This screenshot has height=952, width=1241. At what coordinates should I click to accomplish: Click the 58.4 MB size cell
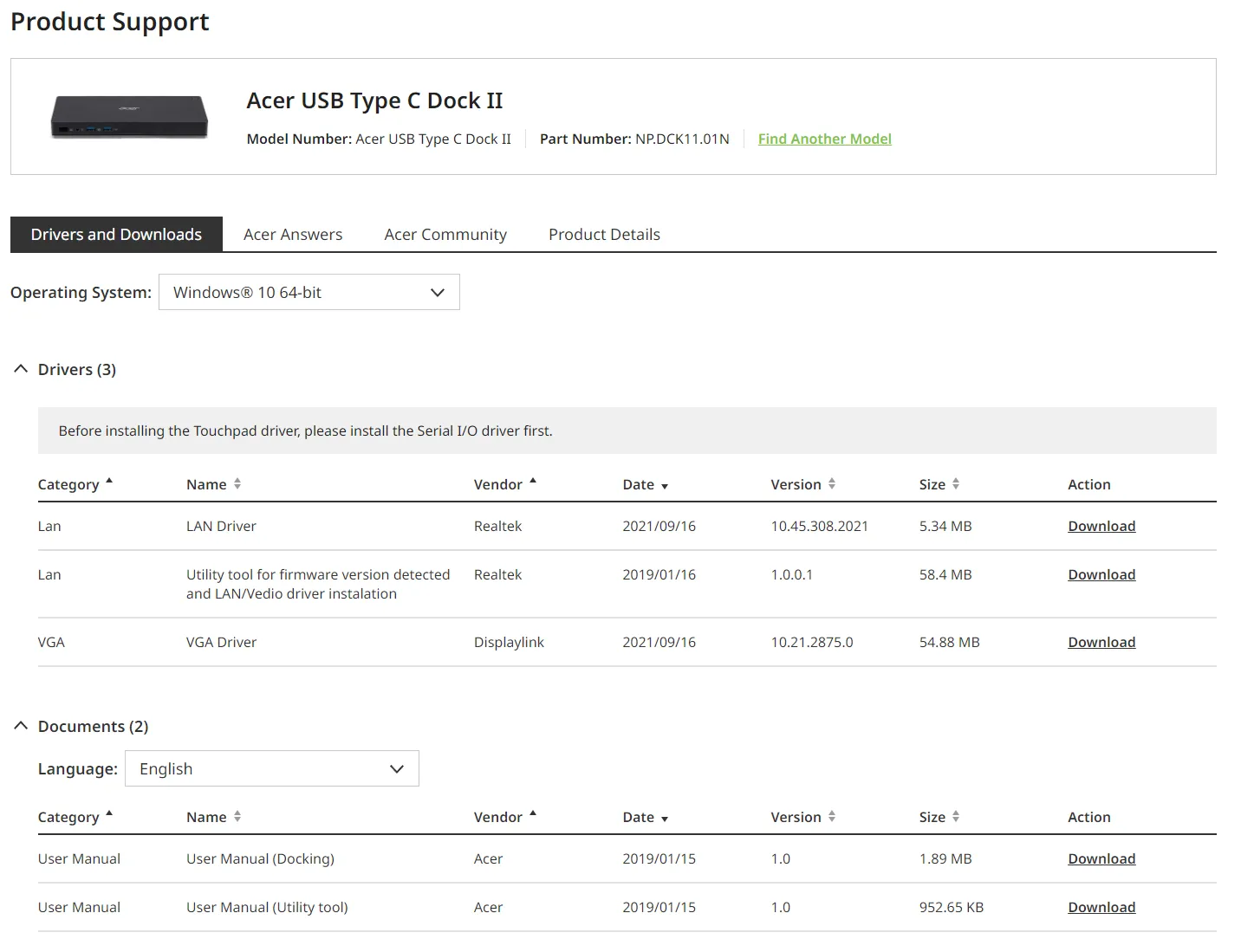point(945,574)
